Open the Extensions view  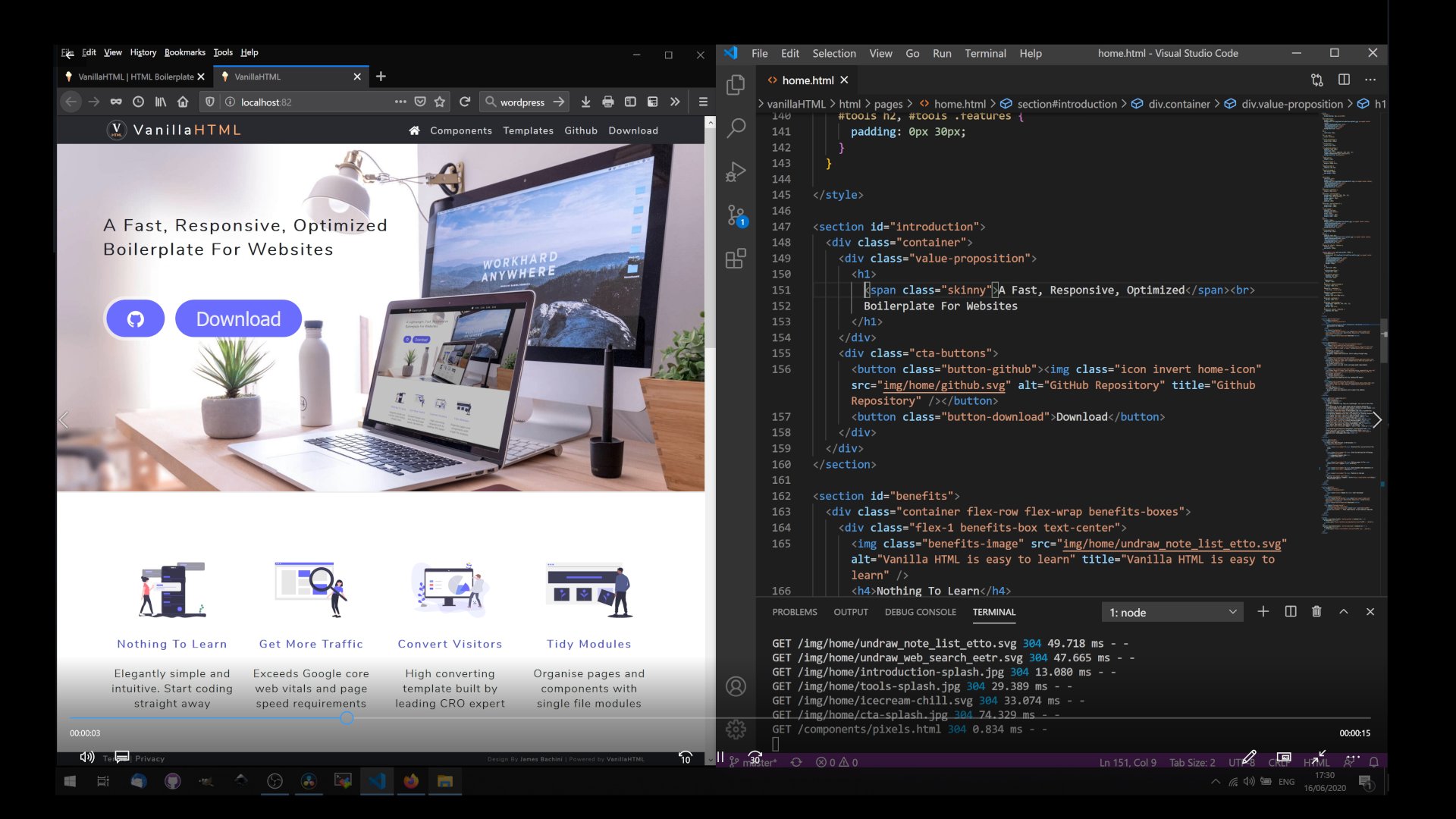735,258
